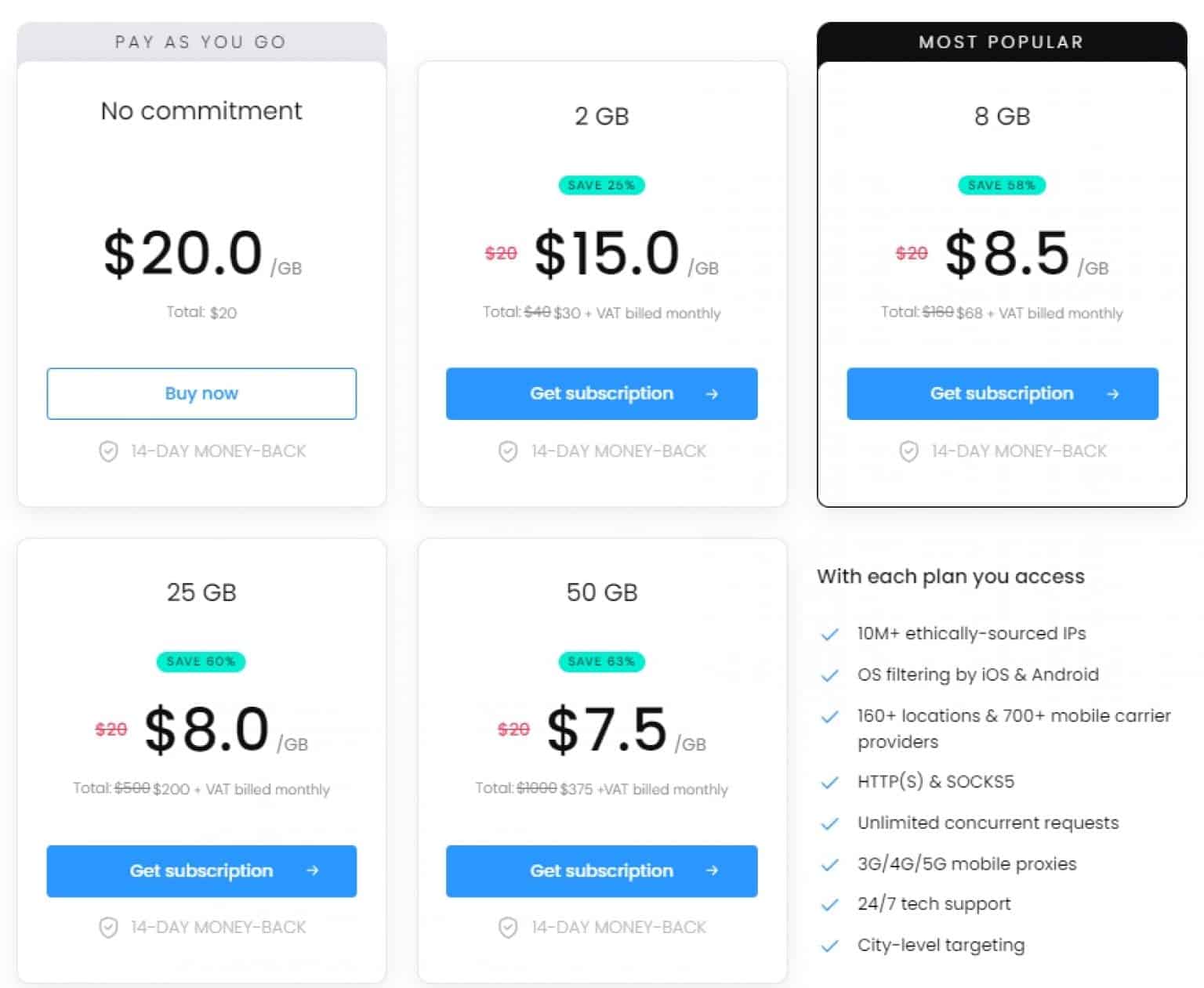The height and width of the screenshot is (988, 1204).
Task: Click the SAVE 58% badge on 8 GB plan
Action: [x=1002, y=185]
